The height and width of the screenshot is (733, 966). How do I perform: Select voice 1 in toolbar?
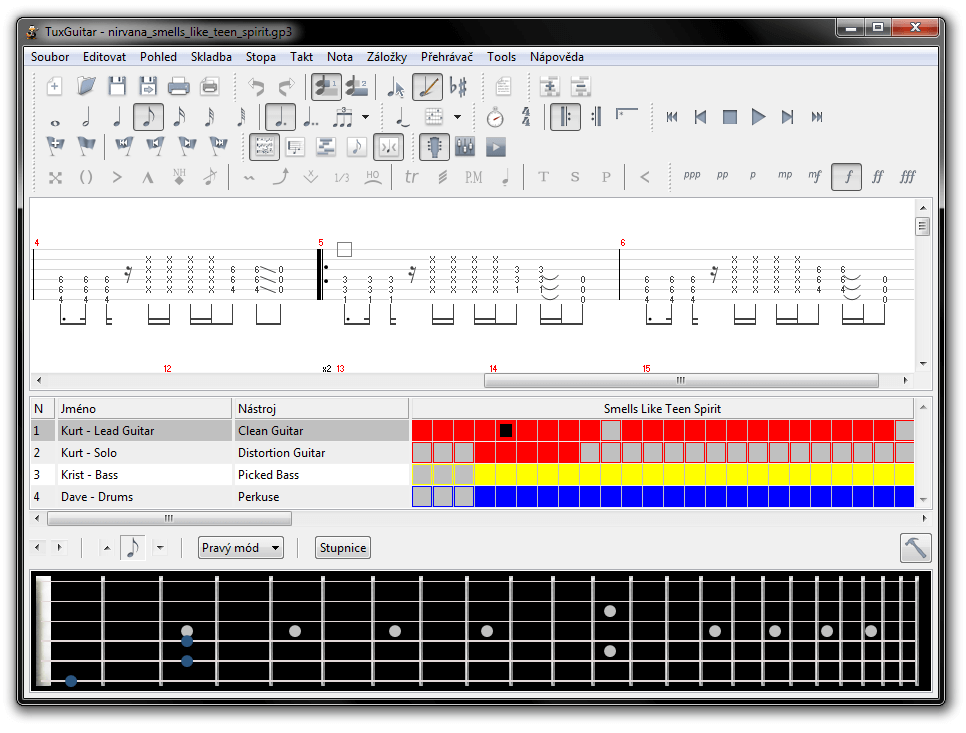click(x=326, y=86)
